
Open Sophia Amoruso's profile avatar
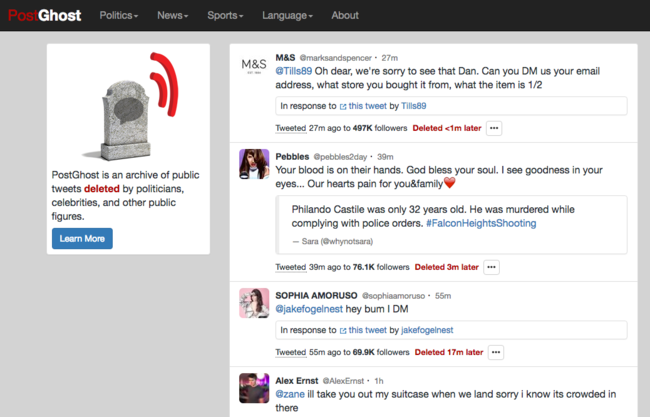[x=254, y=303]
